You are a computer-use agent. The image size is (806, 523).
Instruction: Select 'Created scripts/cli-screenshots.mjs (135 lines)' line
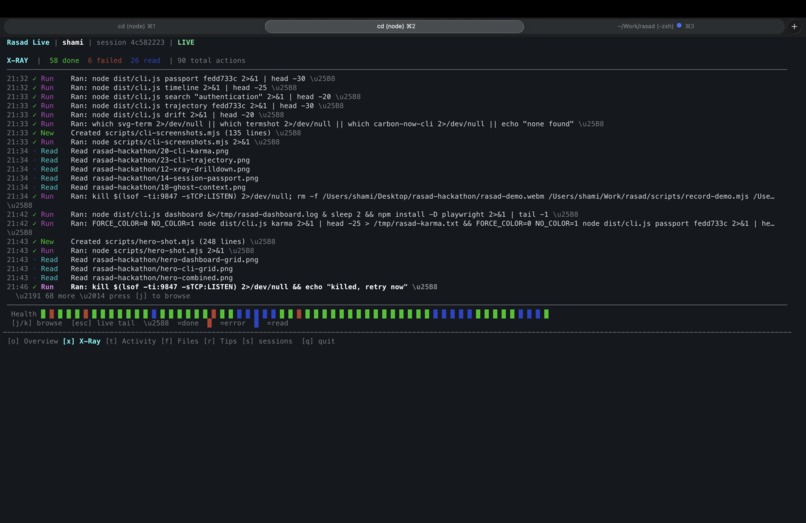(x=154, y=133)
